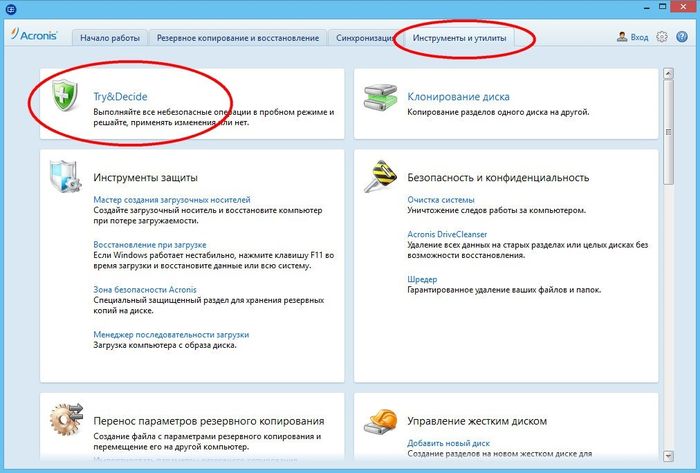700x473 pixels.
Task: Click the scrollbar down arrow
Action: 668,456
